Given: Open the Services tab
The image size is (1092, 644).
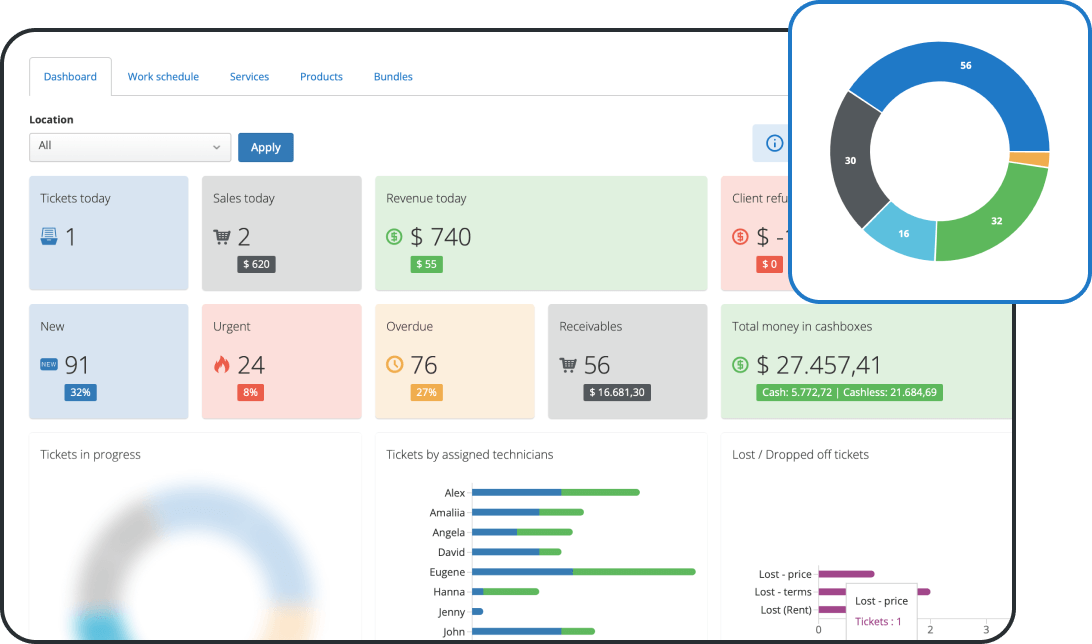Looking at the screenshot, I should tap(249, 76).
